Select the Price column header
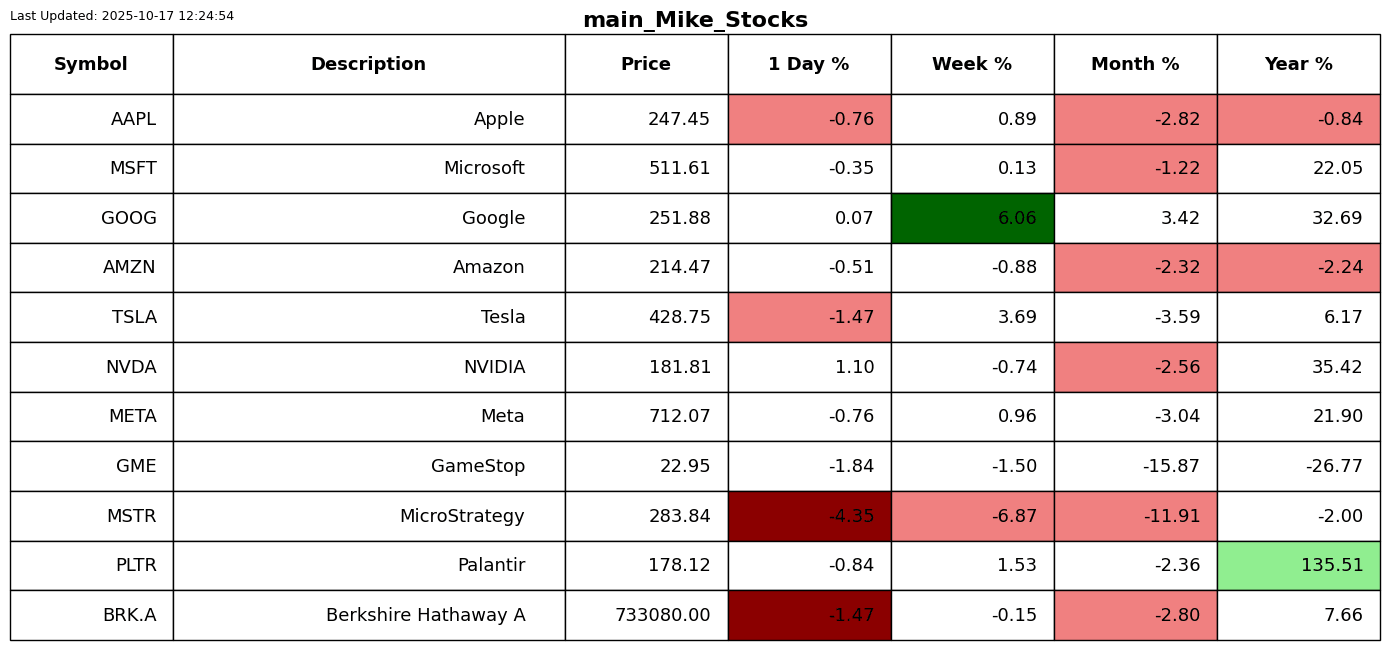1390x650 pixels. click(x=646, y=65)
